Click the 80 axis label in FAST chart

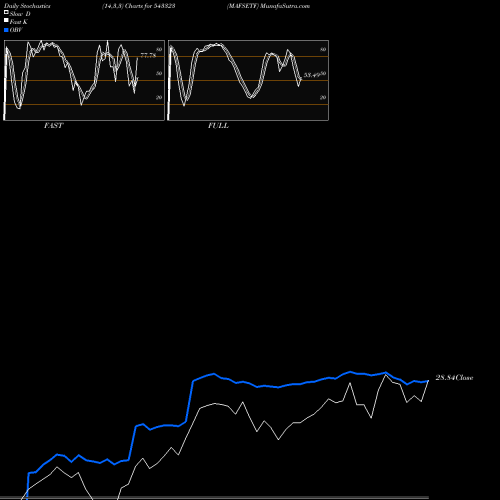[159, 50]
